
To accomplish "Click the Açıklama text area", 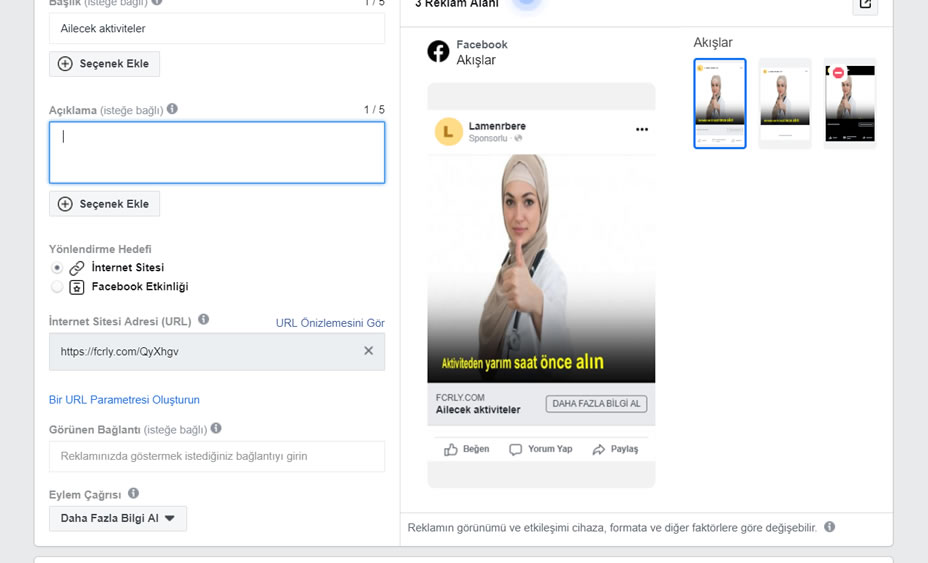I will 217,153.
